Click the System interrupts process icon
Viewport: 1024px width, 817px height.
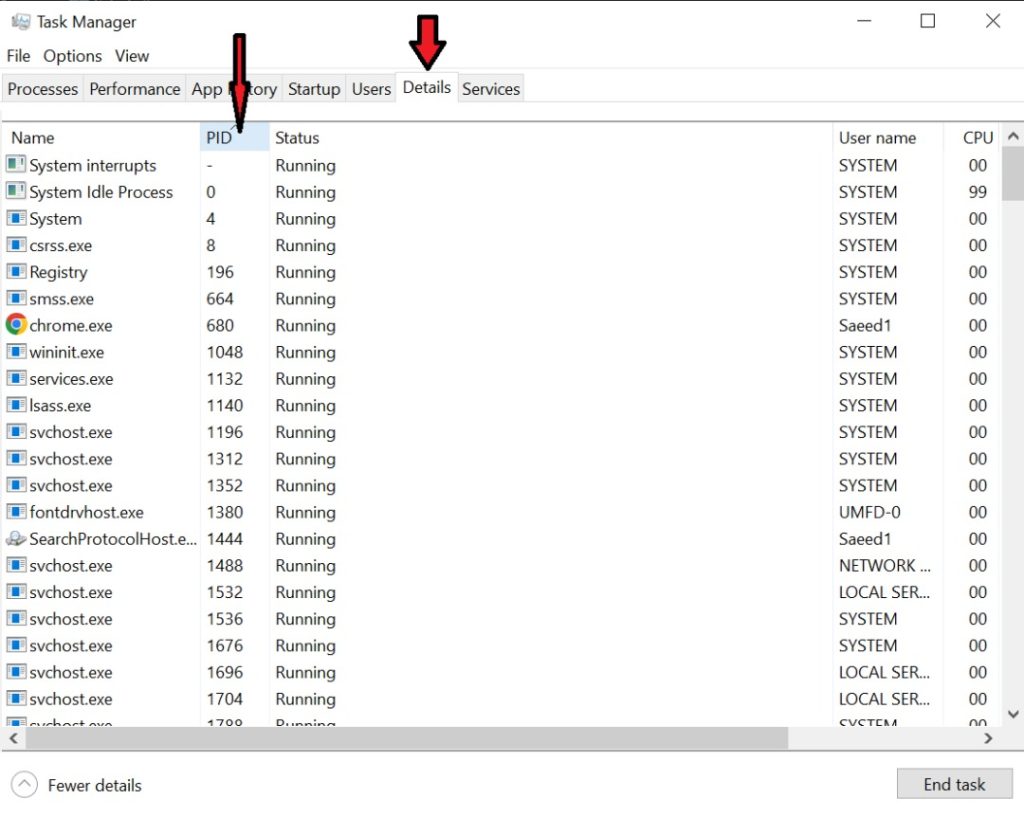(16, 165)
